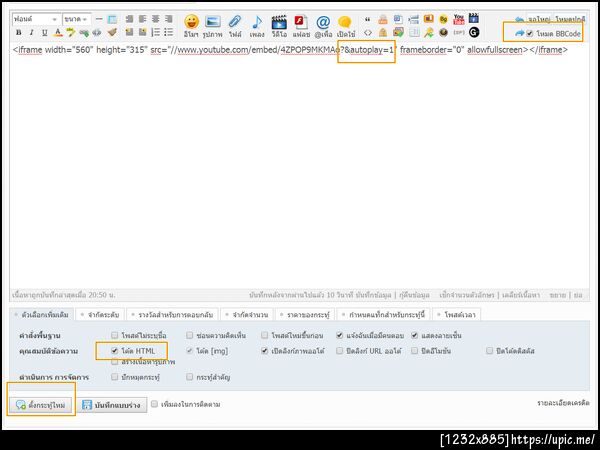Toggle the anonymous post checkbox in first row
Image resolution: width=600 pixels, height=450 pixels.
[x=114, y=335]
